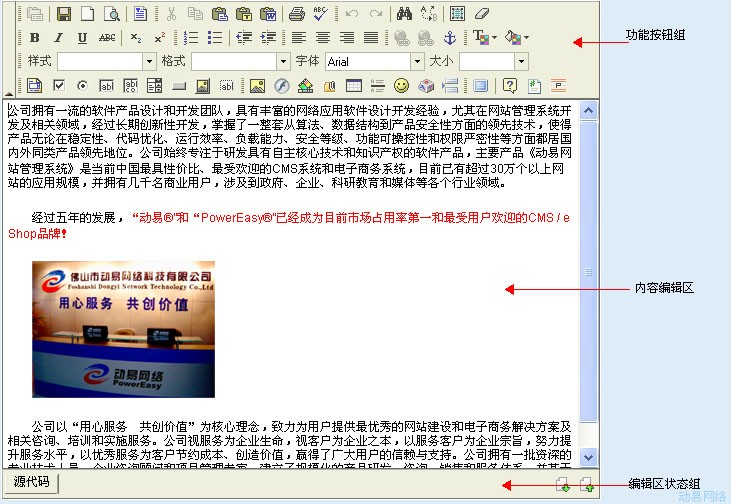Insert a table
731x504 pixels.
[354, 85]
